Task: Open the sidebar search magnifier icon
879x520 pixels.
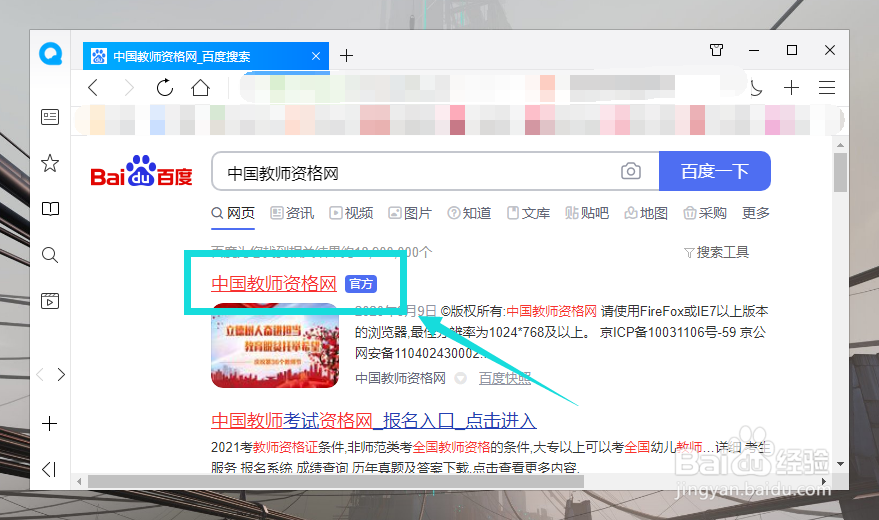Action: coord(50,255)
